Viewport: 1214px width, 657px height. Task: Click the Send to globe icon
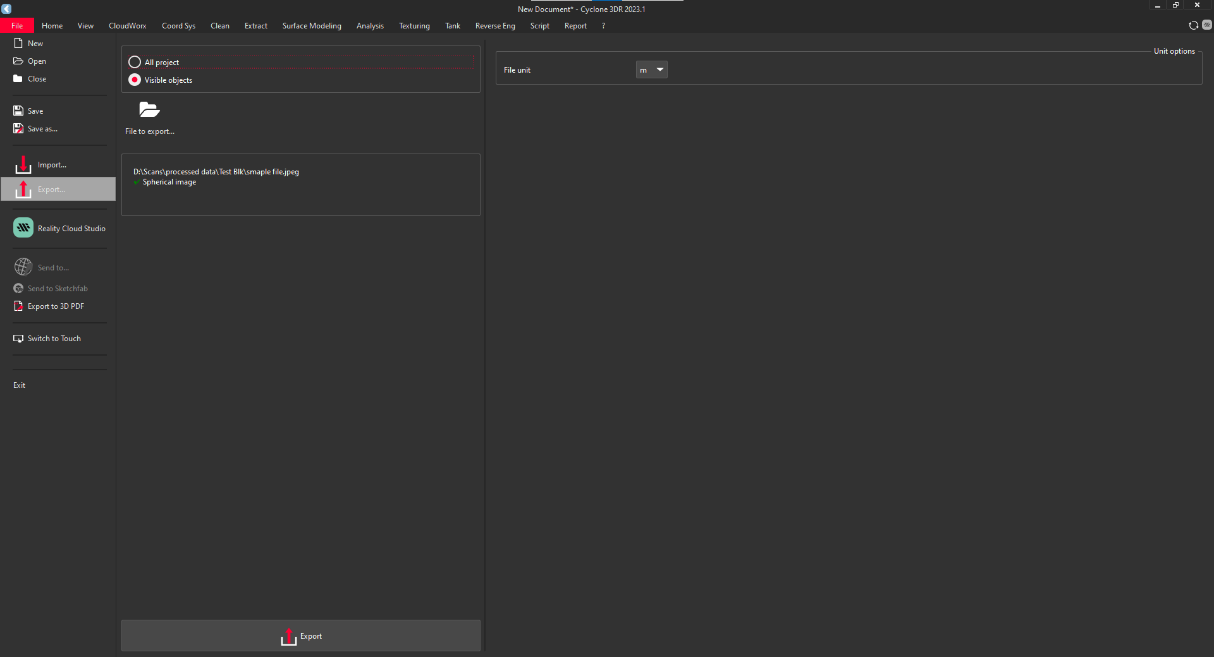click(x=23, y=267)
